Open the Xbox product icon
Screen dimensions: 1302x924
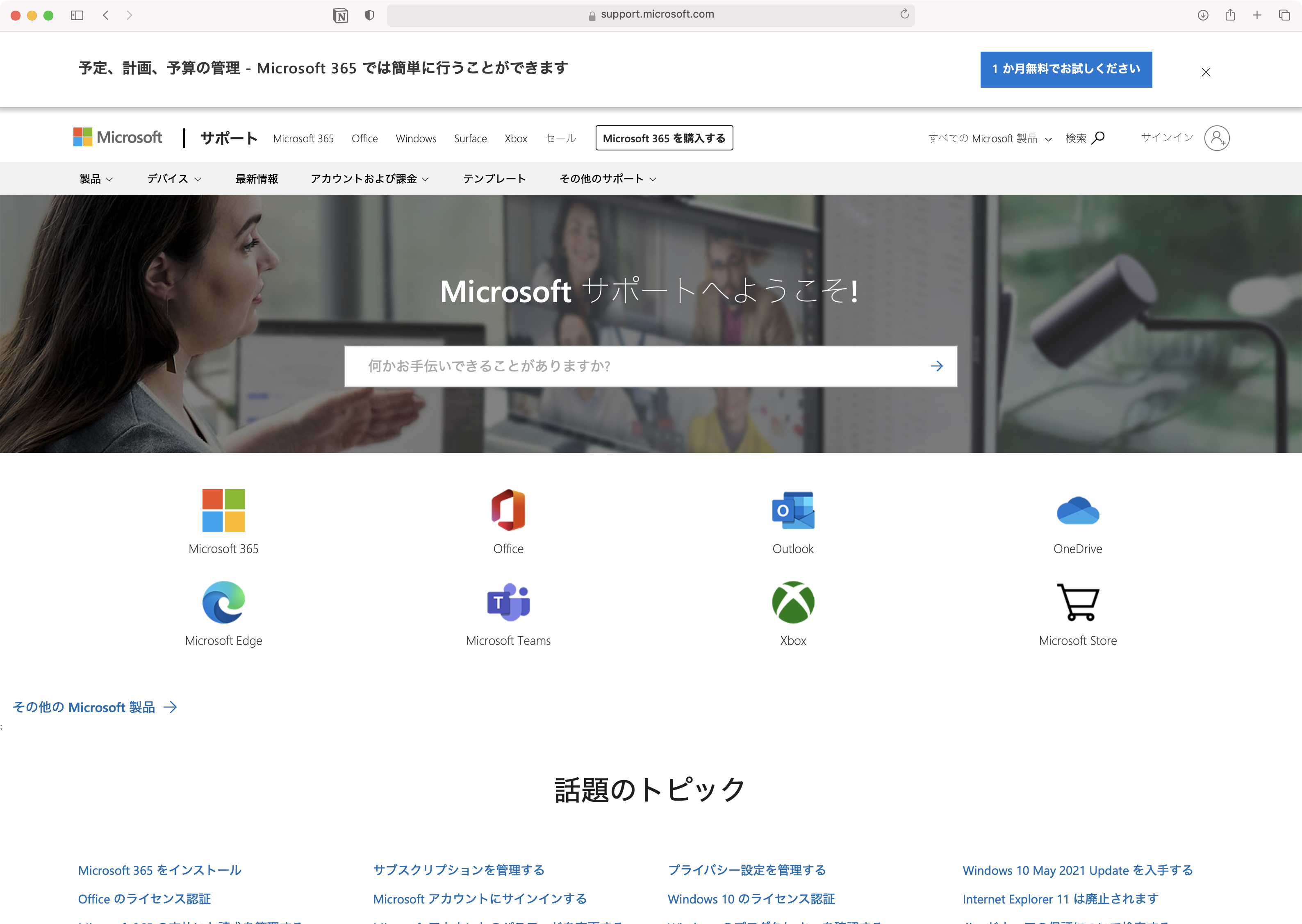point(793,602)
